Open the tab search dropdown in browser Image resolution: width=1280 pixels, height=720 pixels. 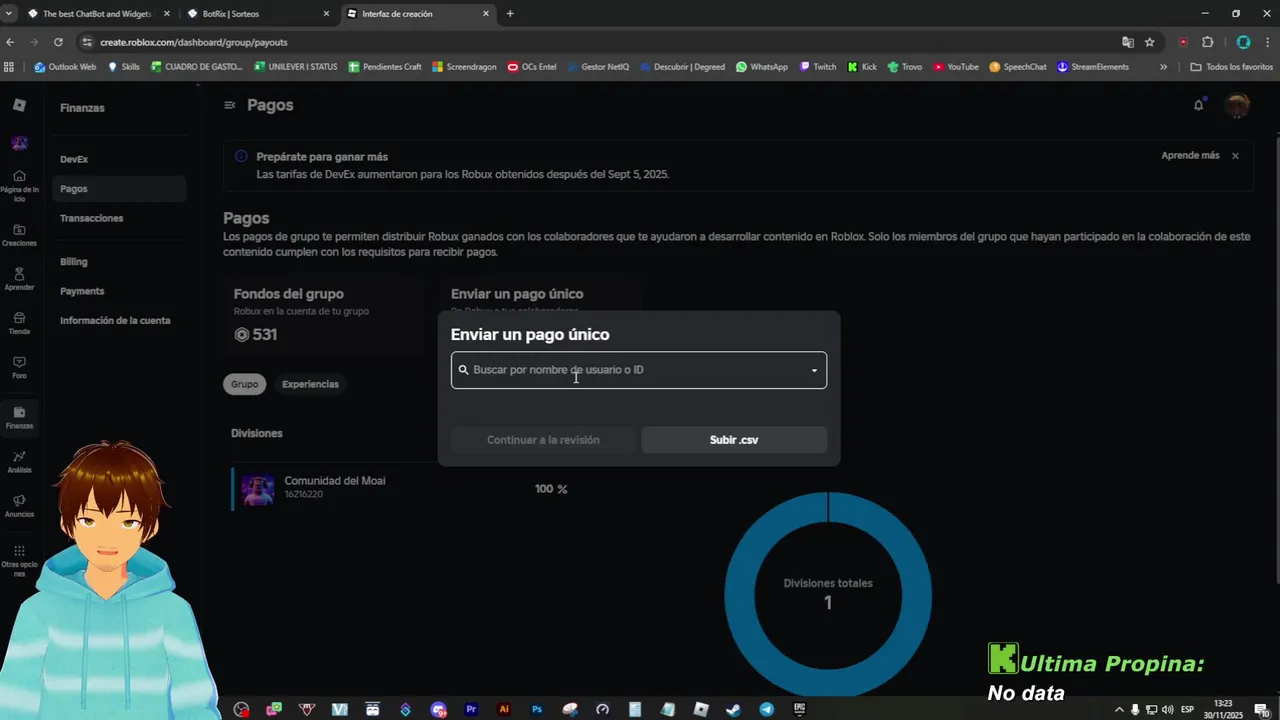tap(9, 14)
